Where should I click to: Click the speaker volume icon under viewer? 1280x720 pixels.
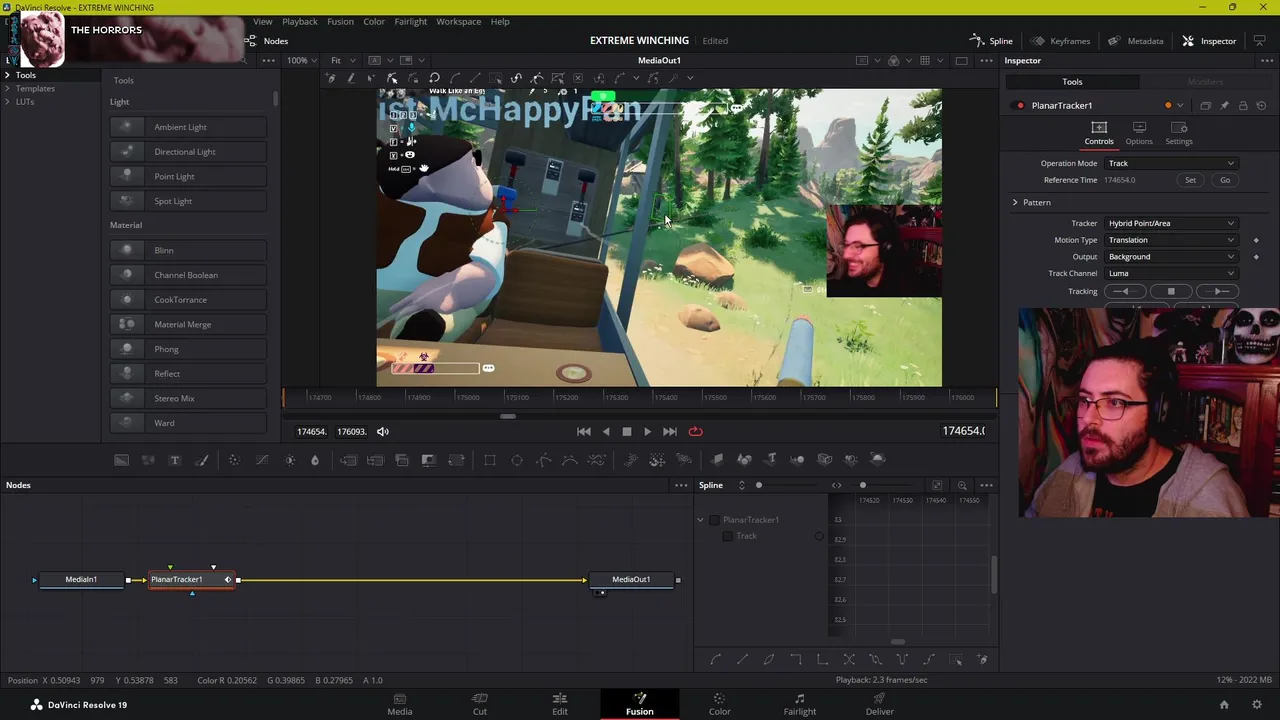click(x=382, y=432)
